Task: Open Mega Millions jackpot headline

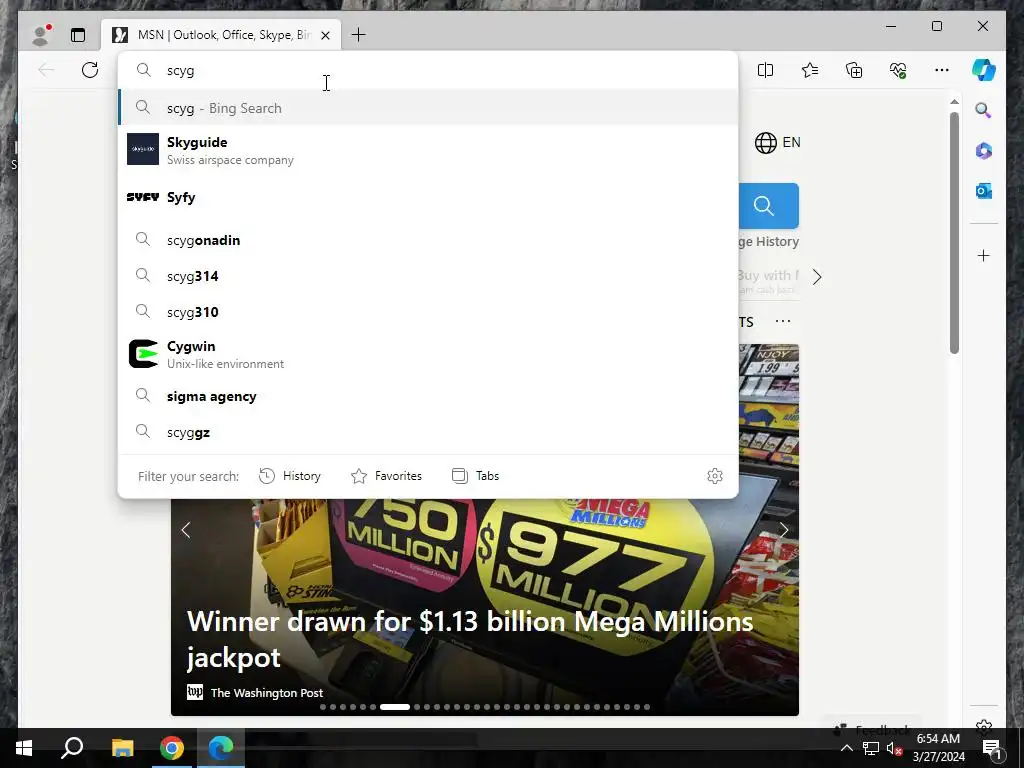Action: click(470, 639)
